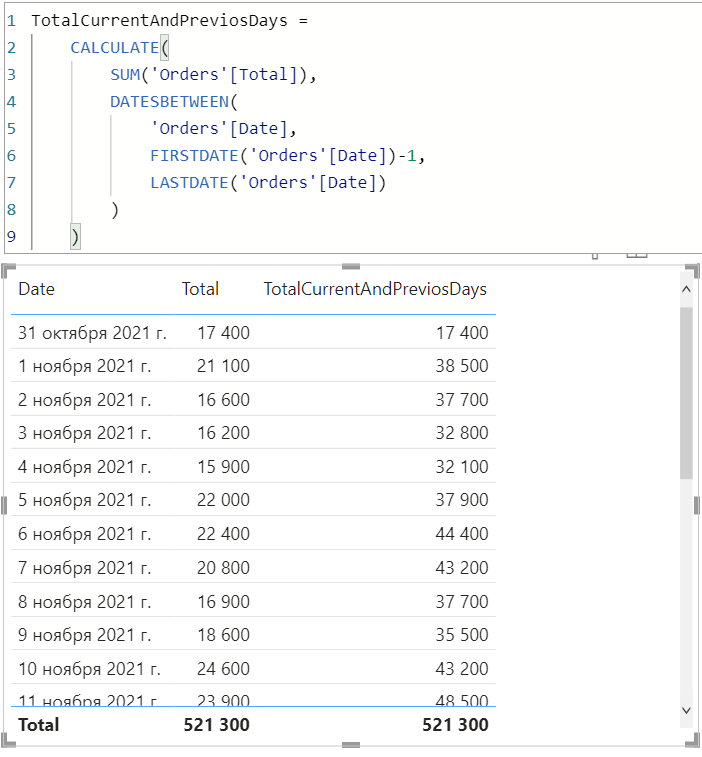Click the measure name TotalCurrentAndPreviosDays in the formula

159,21
